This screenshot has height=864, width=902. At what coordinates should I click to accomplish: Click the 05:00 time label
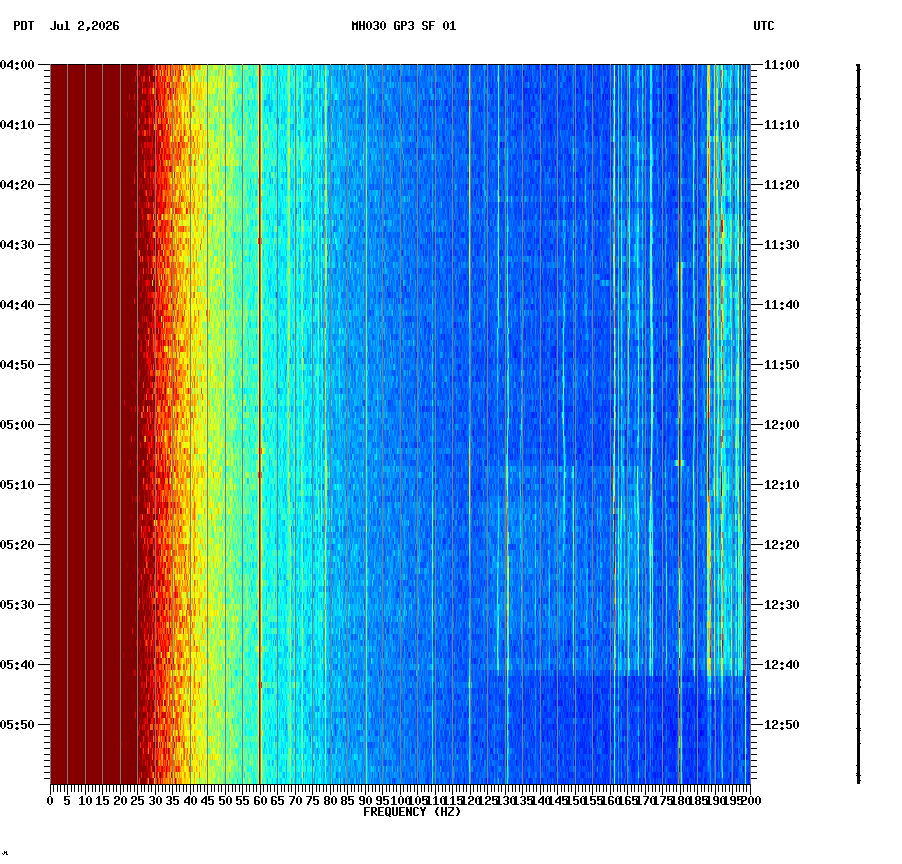[17, 425]
